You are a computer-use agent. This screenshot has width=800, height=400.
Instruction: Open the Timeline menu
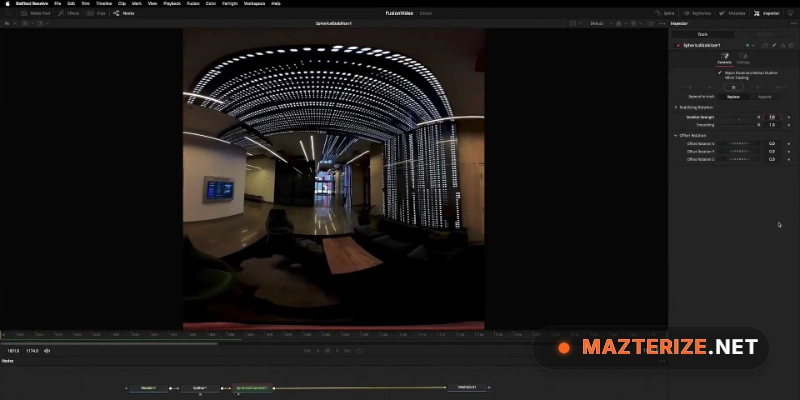pos(104,3)
